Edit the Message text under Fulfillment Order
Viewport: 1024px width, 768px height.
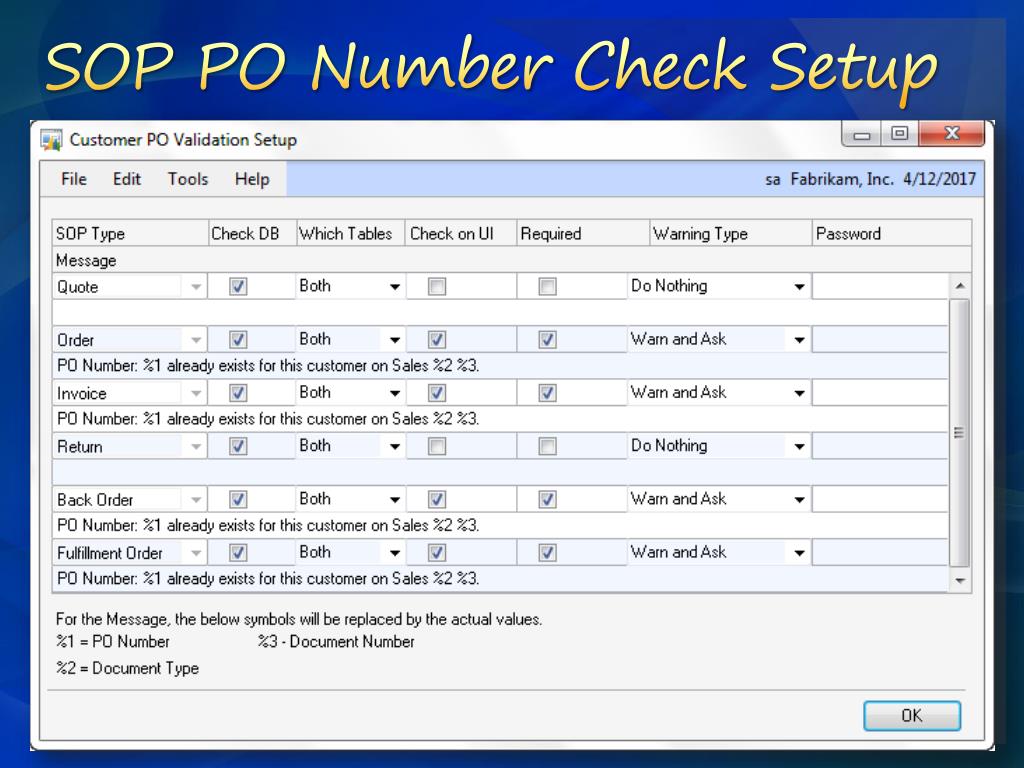click(500, 579)
